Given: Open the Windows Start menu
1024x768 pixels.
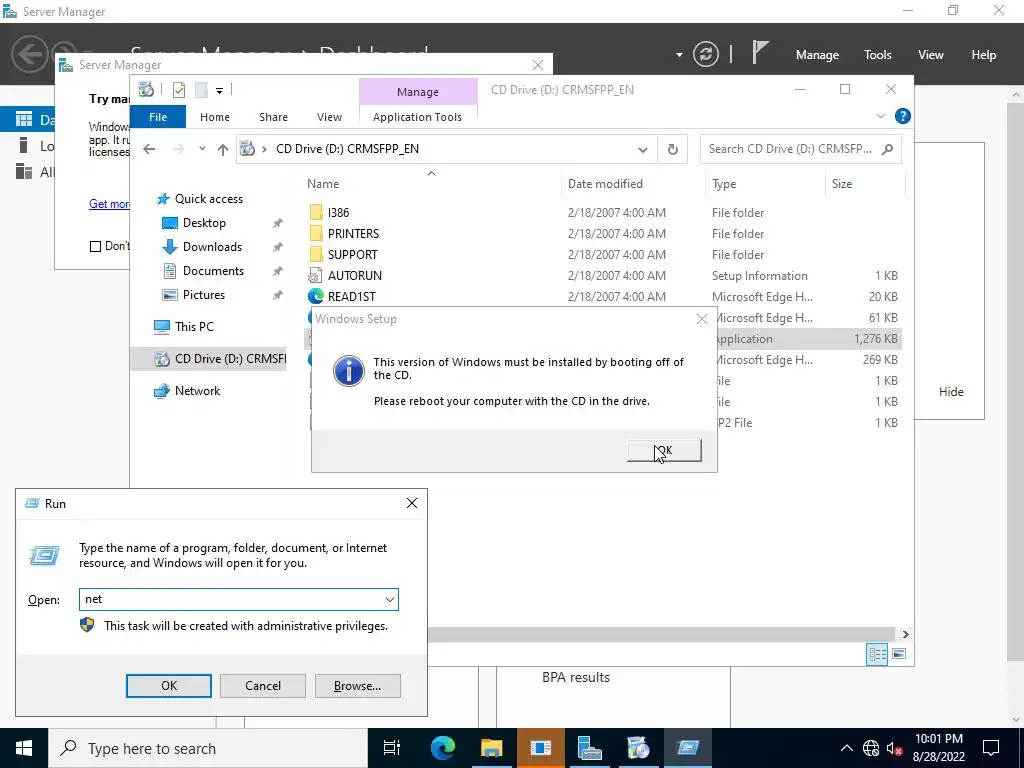Looking at the screenshot, I should tap(24, 748).
